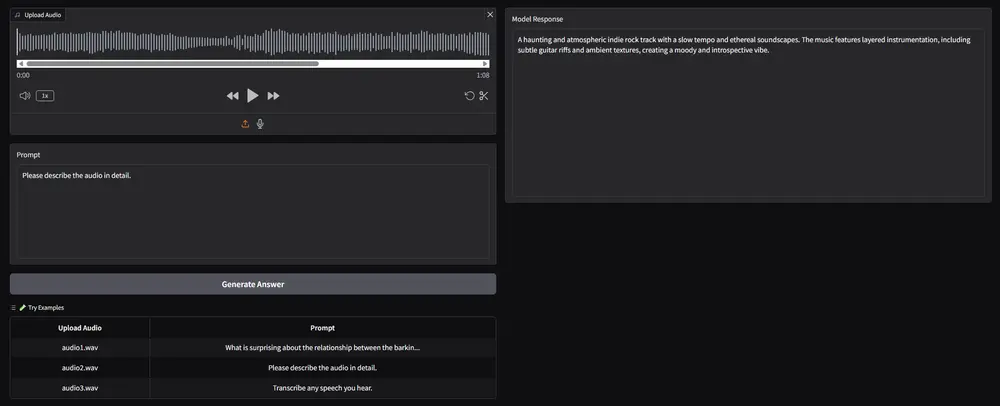Click the rewind (skip backward) icon

pyautogui.click(x=232, y=96)
